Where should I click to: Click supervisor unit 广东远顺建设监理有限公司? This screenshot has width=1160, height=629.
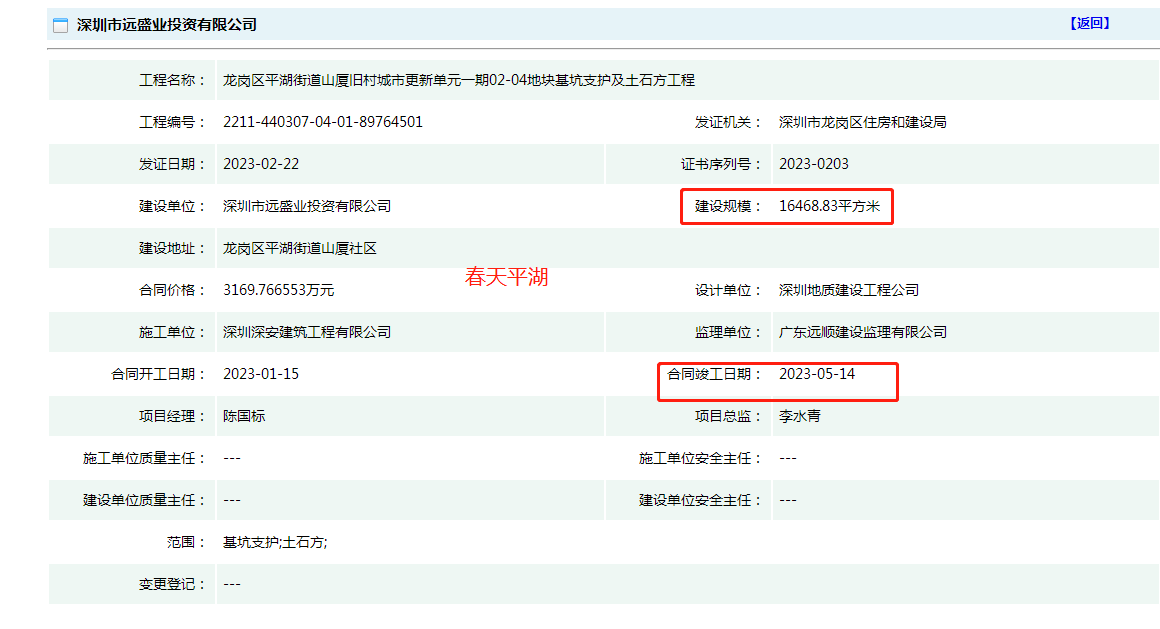point(862,332)
